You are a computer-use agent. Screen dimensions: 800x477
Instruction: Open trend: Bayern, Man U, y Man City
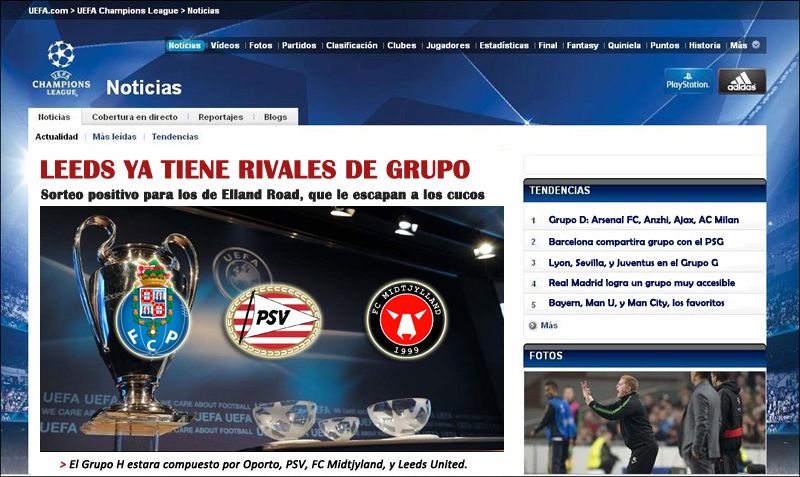(636, 303)
